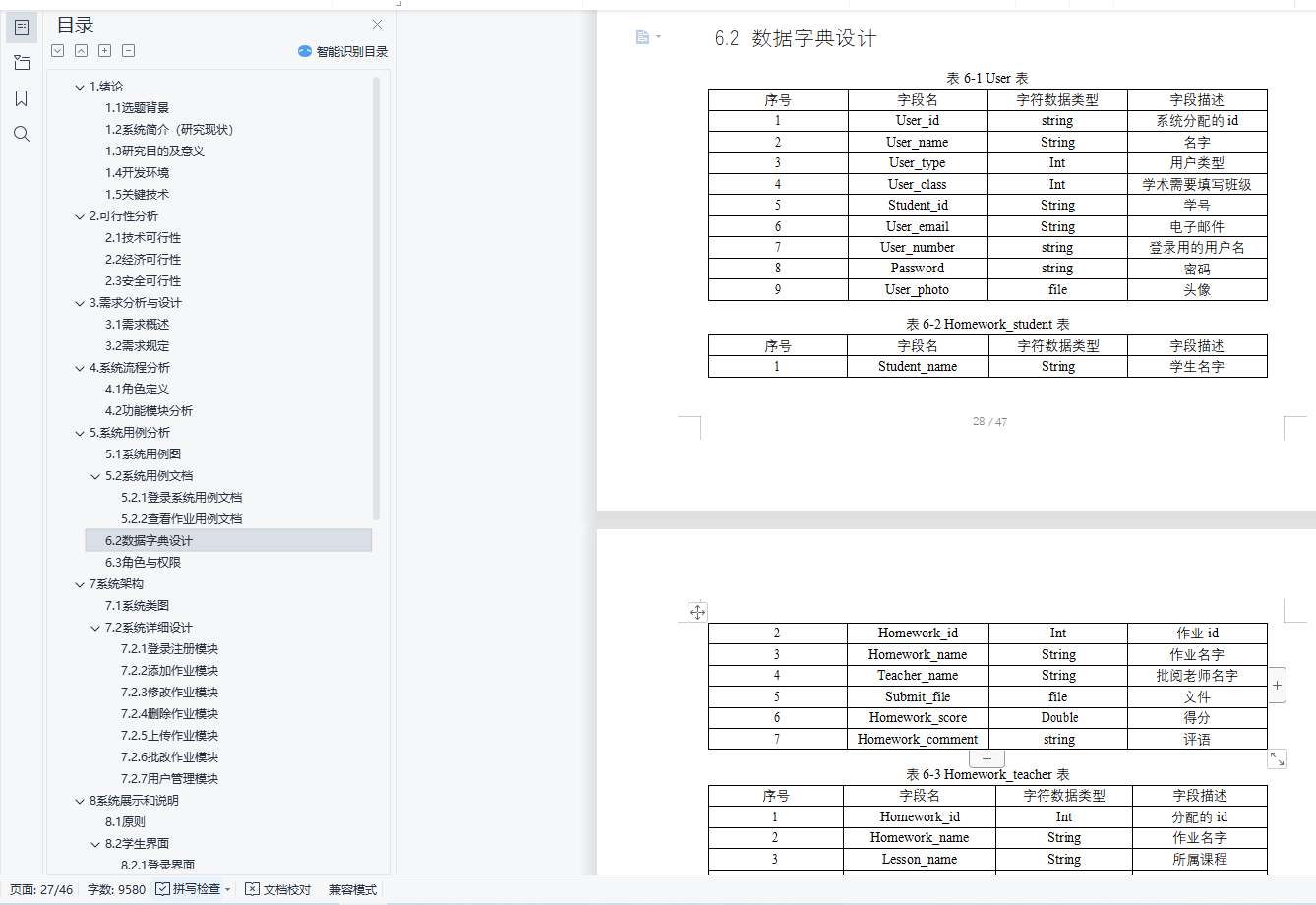The width and height of the screenshot is (1316, 905).
Task: Collapse the 7系统架构 section
Action: point(80,584)
